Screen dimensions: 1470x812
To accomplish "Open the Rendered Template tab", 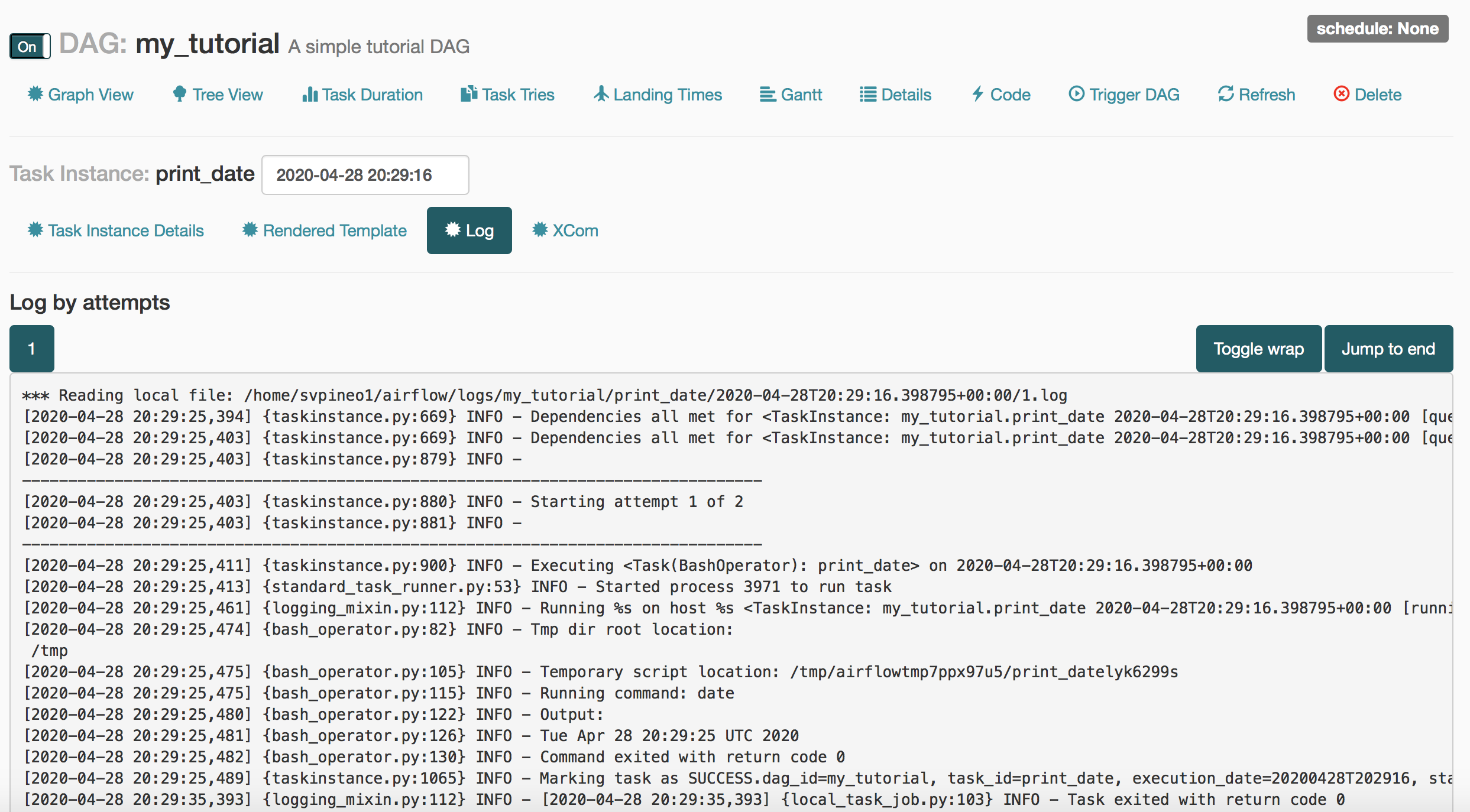I will (325, 230).
